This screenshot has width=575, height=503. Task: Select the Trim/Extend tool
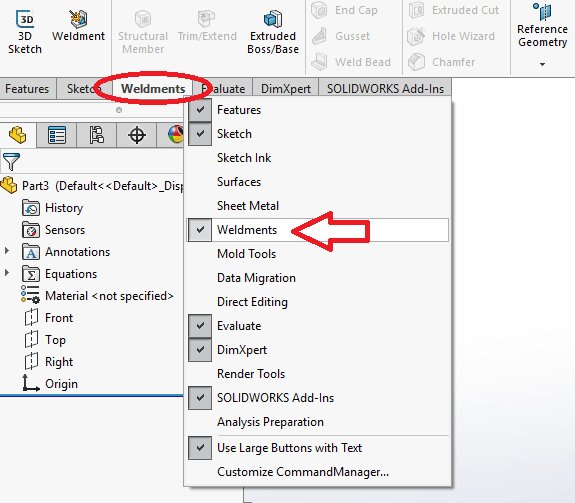tap(207, 26)
